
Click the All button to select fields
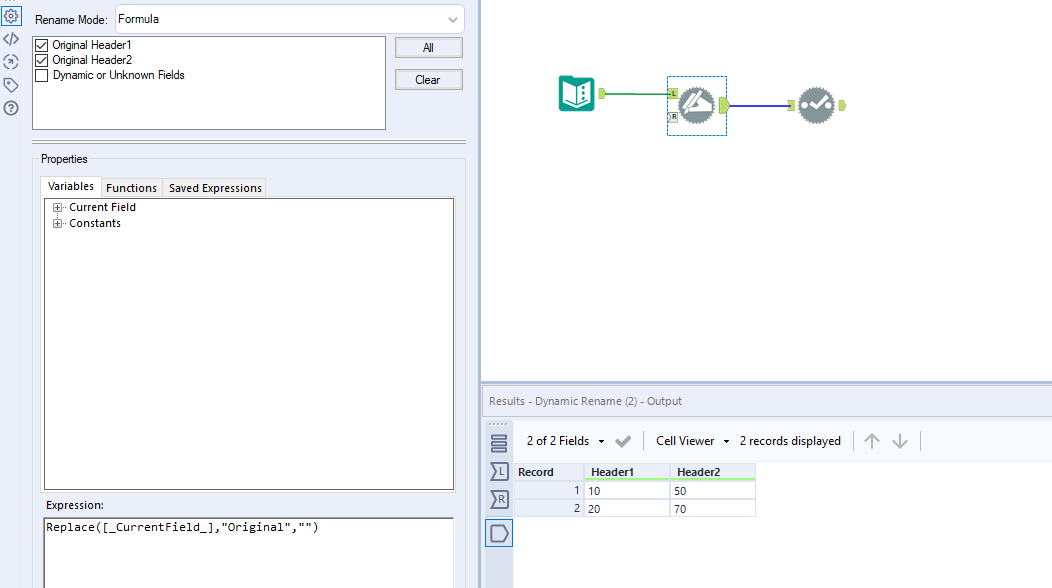[x=428, y=47]
